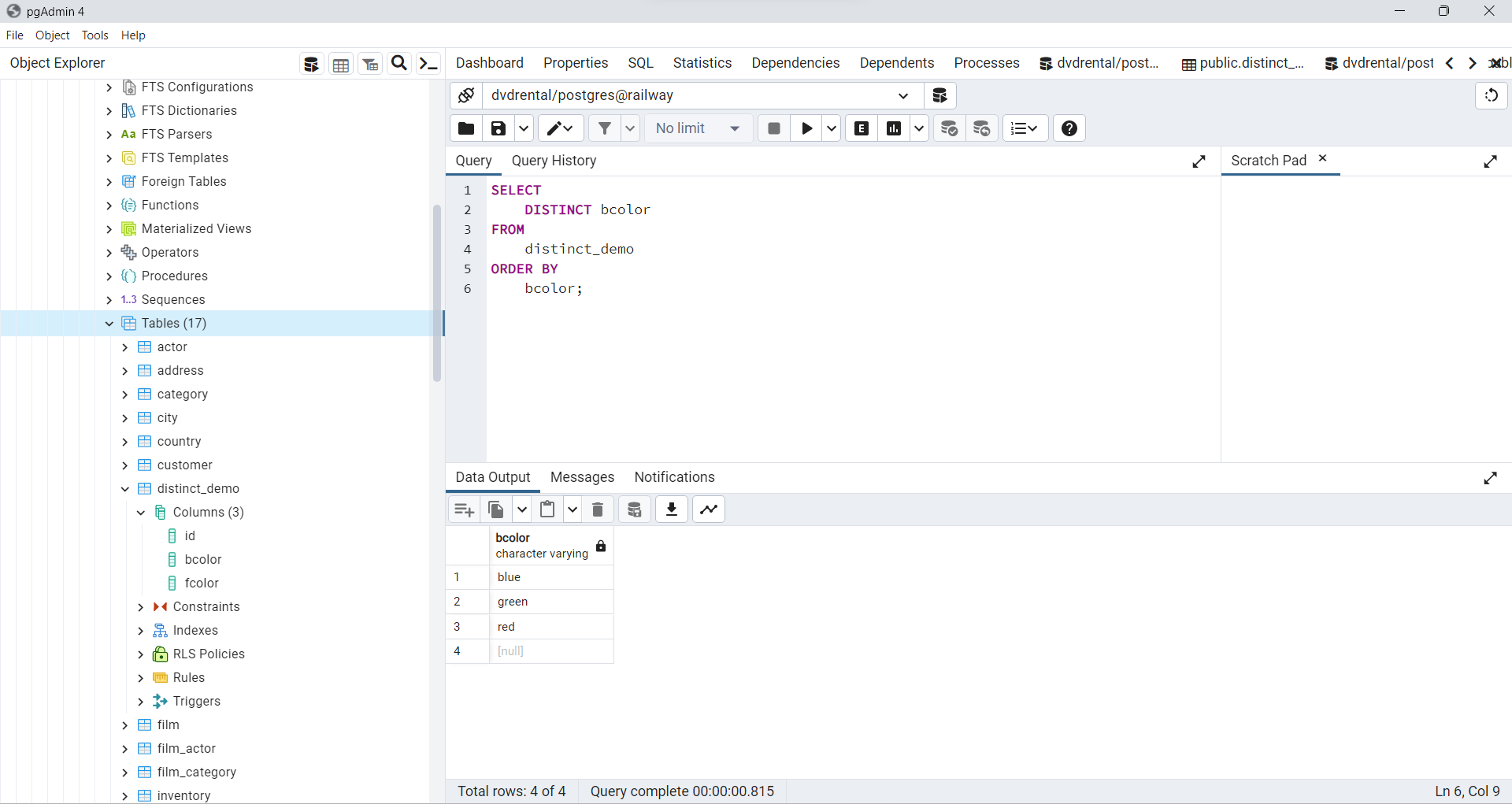Open the Object menu
The width and height of the screenshot is (1512, 804).
52,35
